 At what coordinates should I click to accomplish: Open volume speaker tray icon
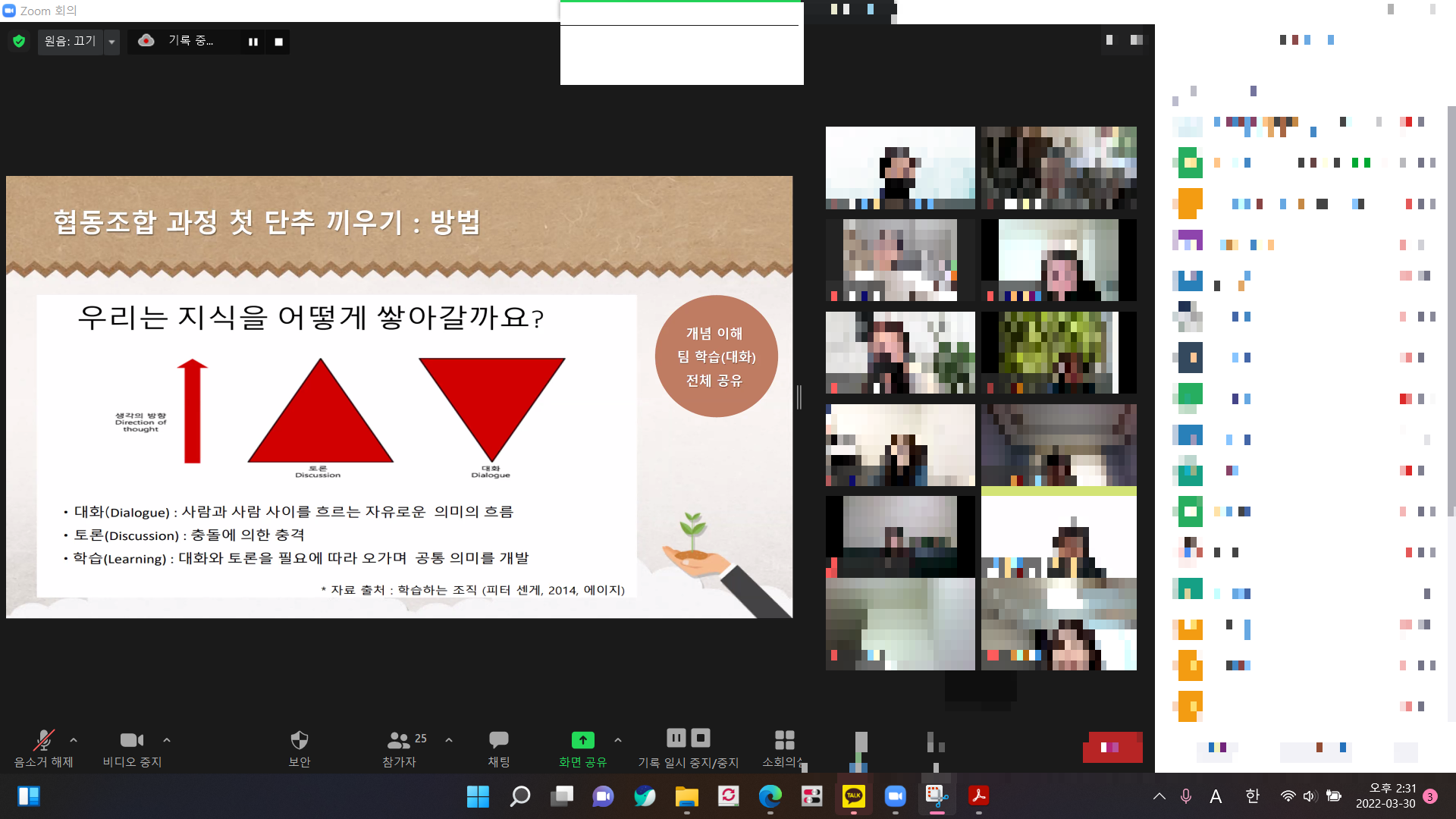1310,796
